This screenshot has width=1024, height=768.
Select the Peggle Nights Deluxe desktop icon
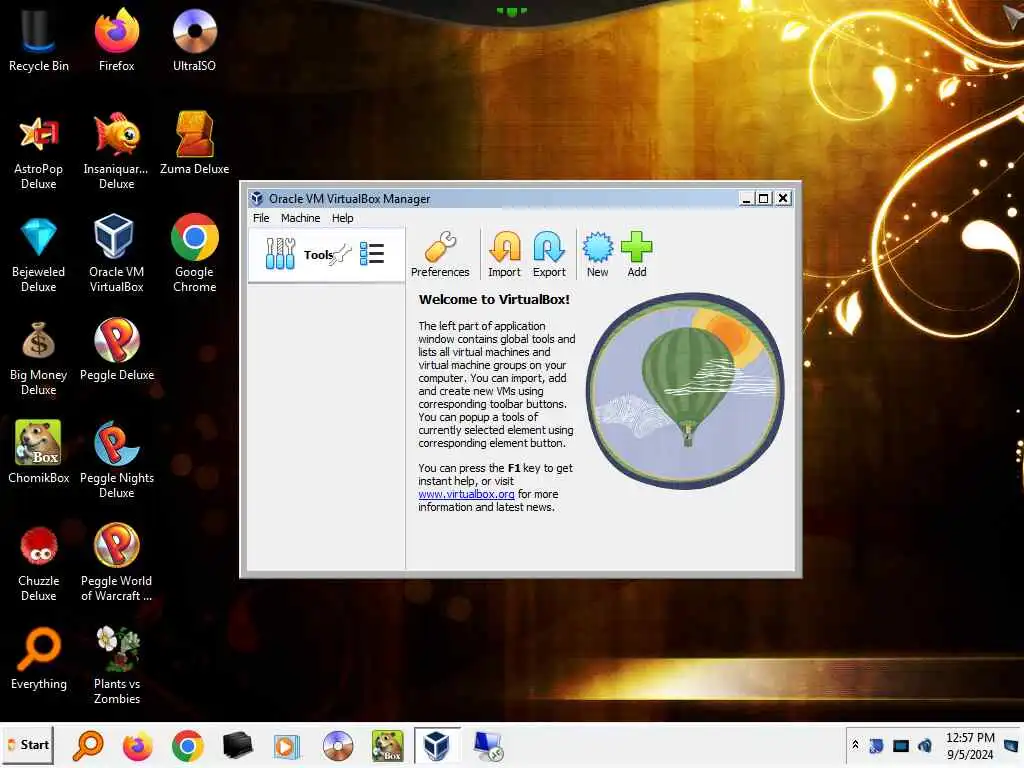pyautogui.click(x=117, y=460)
